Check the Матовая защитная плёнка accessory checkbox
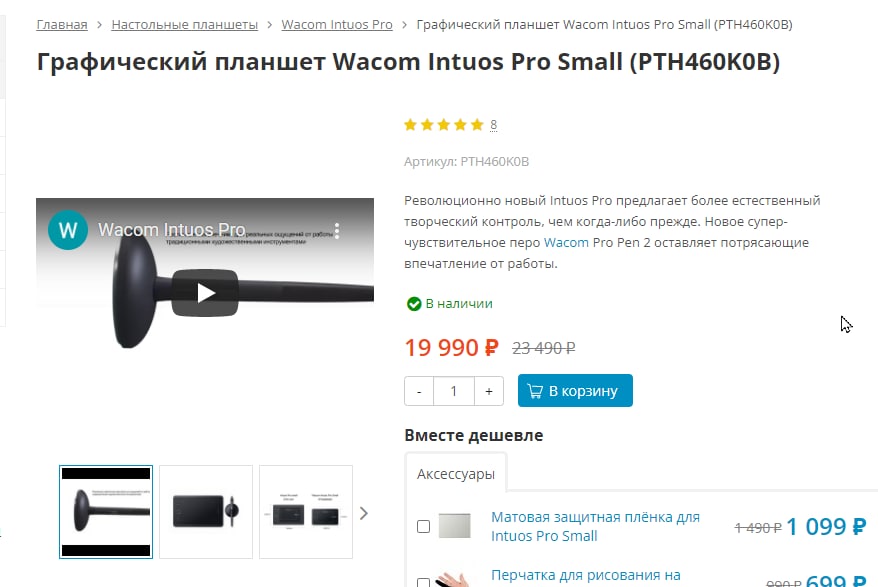The image size is (878, 587). pyautogui.click(x=423, y=527)
